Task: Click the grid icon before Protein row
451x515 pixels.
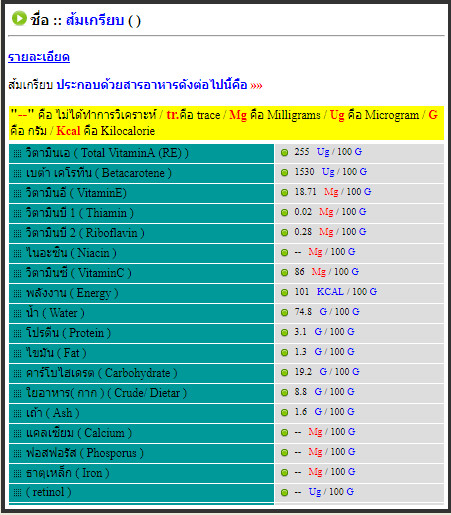Action: (17, 334)
